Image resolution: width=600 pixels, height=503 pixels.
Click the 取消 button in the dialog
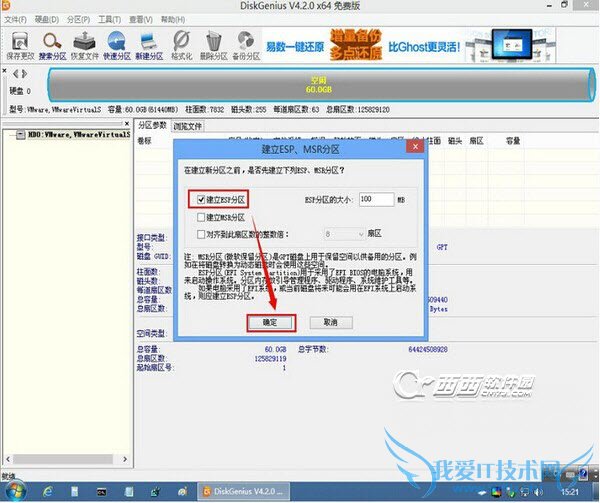coord(331,322)
